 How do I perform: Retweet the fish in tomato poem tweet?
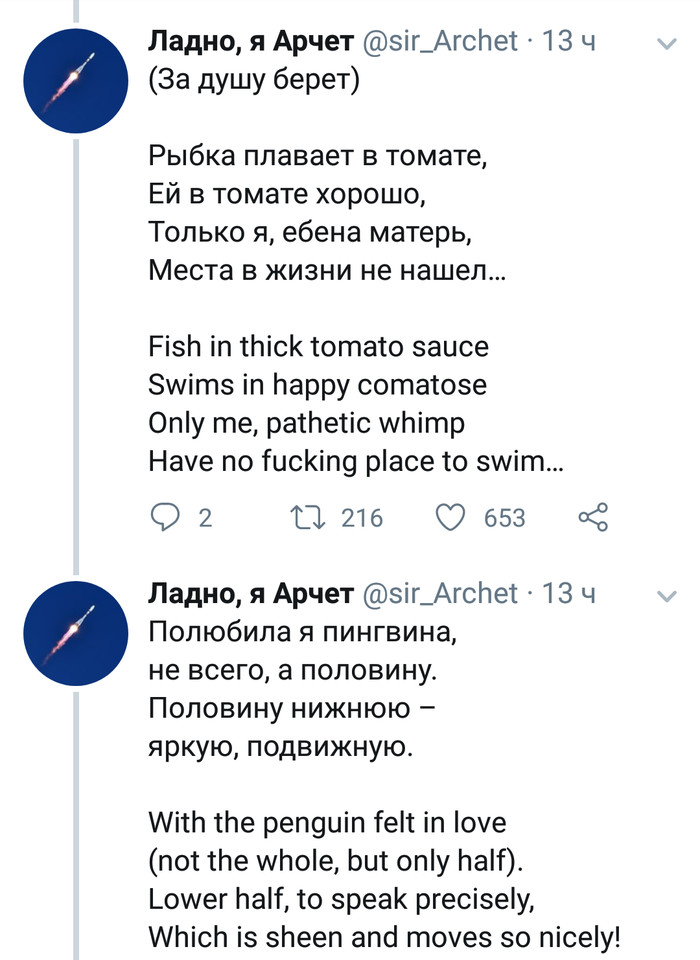pyautogui.click(x=301, y=517)
